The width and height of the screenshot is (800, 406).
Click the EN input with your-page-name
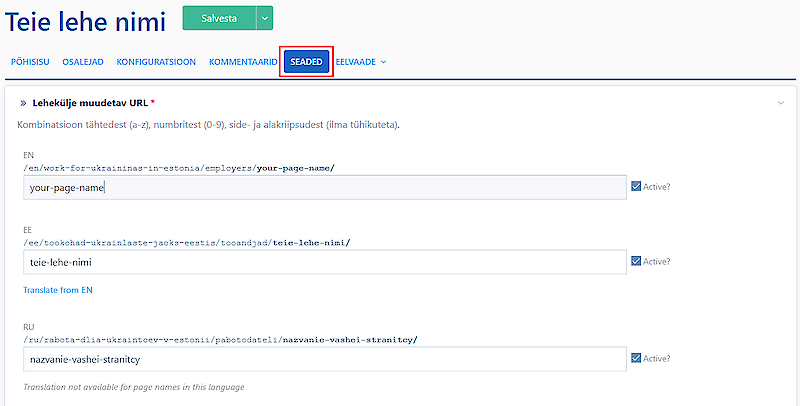(324, 187)
